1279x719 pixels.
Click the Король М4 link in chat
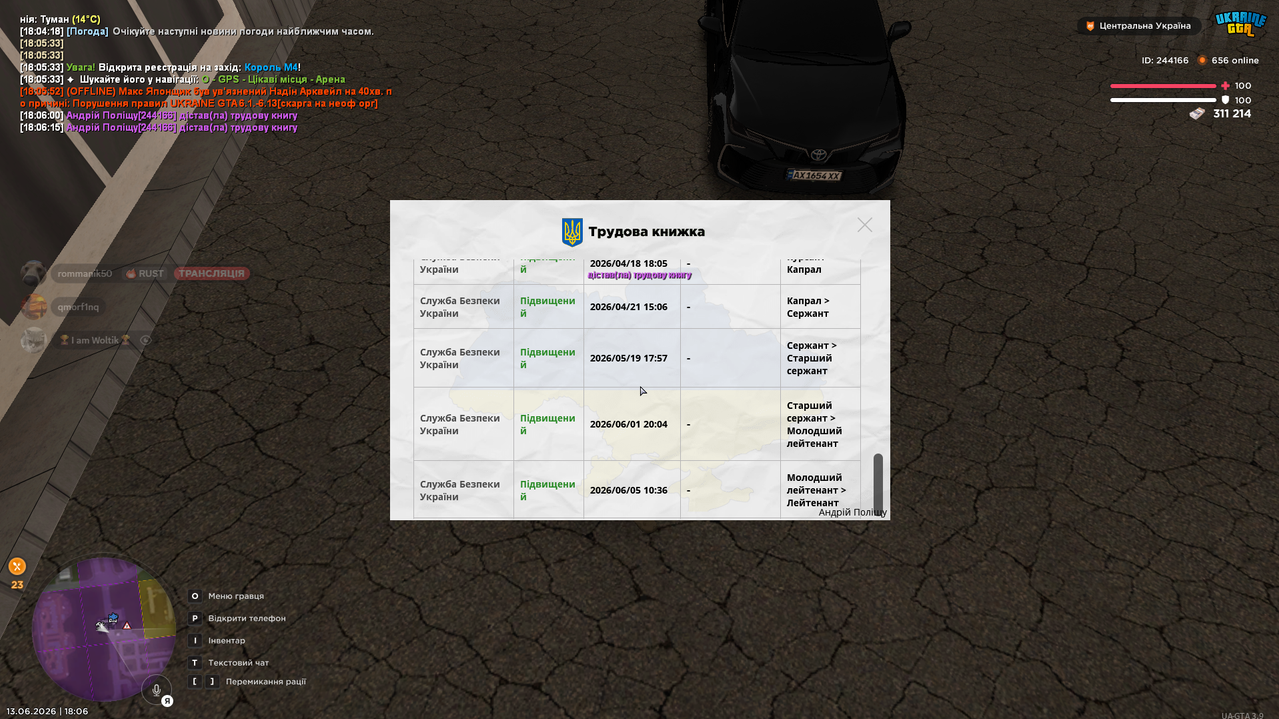click(x=271, y=67)
